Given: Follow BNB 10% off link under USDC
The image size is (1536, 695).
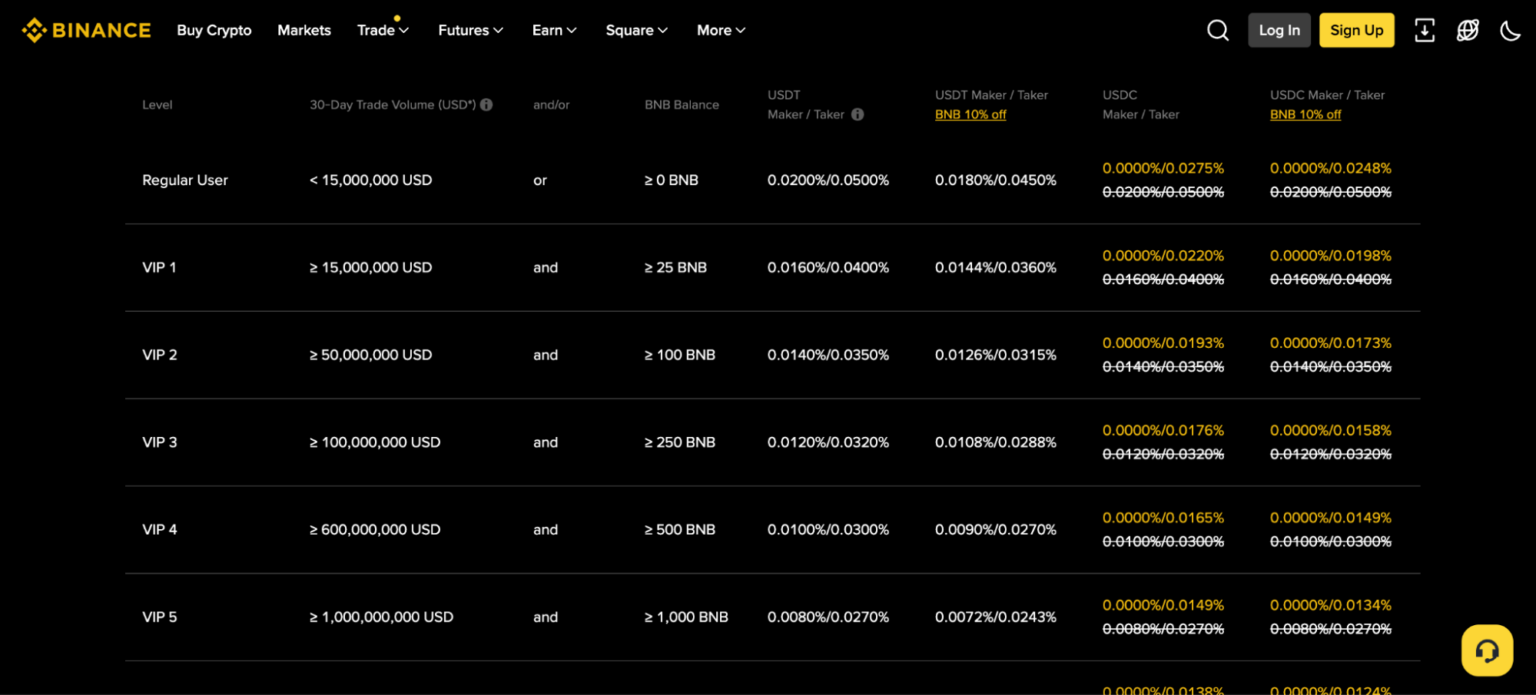Looking at the screenshot, I should 1305,115.
